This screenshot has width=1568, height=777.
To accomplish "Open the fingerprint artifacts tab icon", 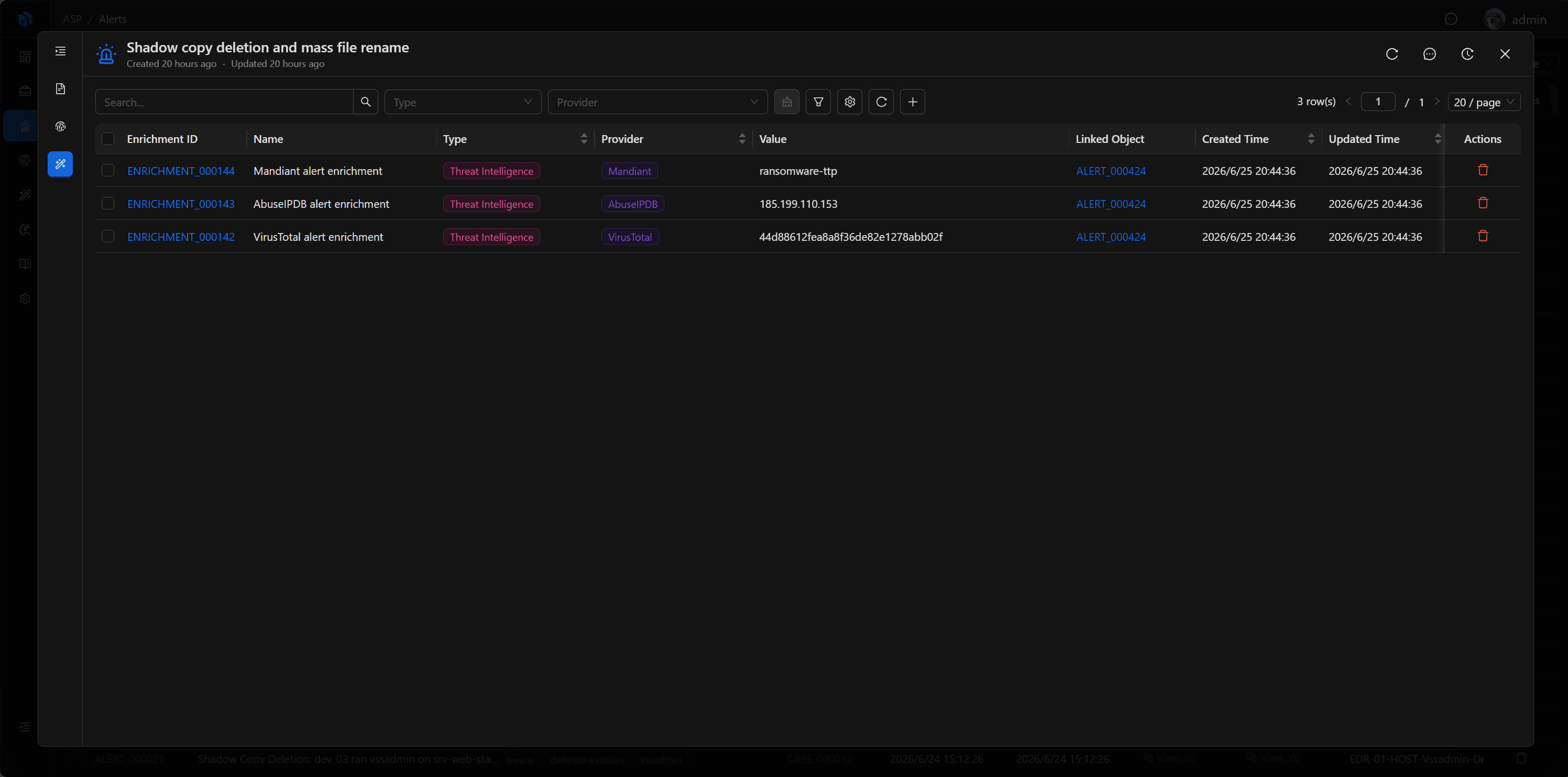I will [x=60, y=127].
